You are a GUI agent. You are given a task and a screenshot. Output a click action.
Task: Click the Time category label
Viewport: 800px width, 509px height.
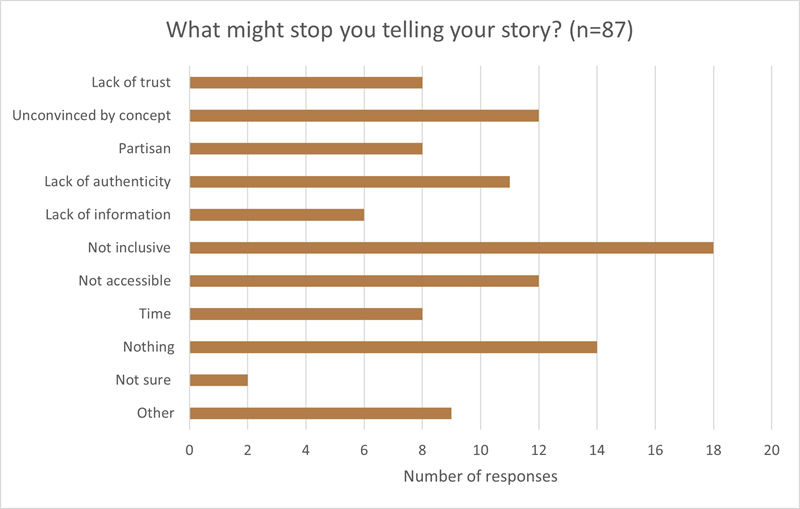155,314
